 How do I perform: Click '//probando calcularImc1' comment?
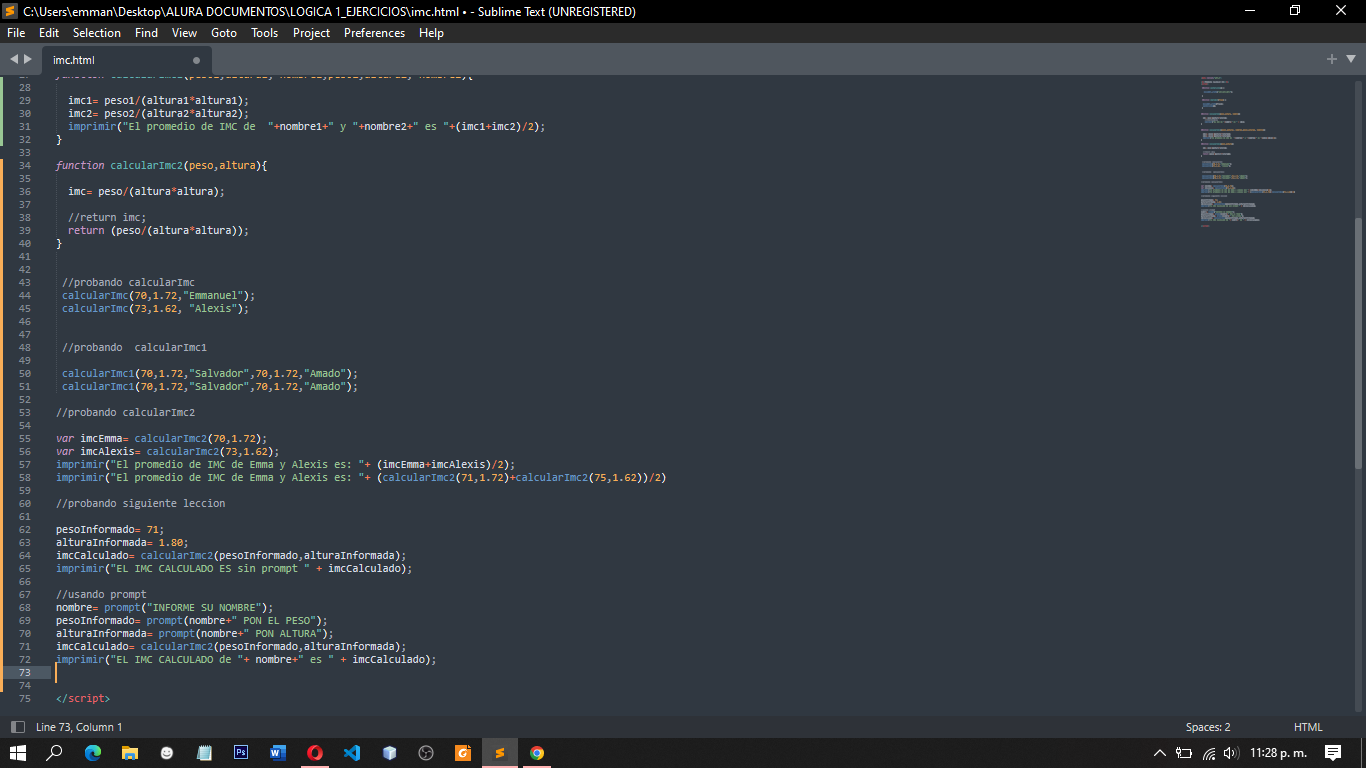(x=134, y=347)
